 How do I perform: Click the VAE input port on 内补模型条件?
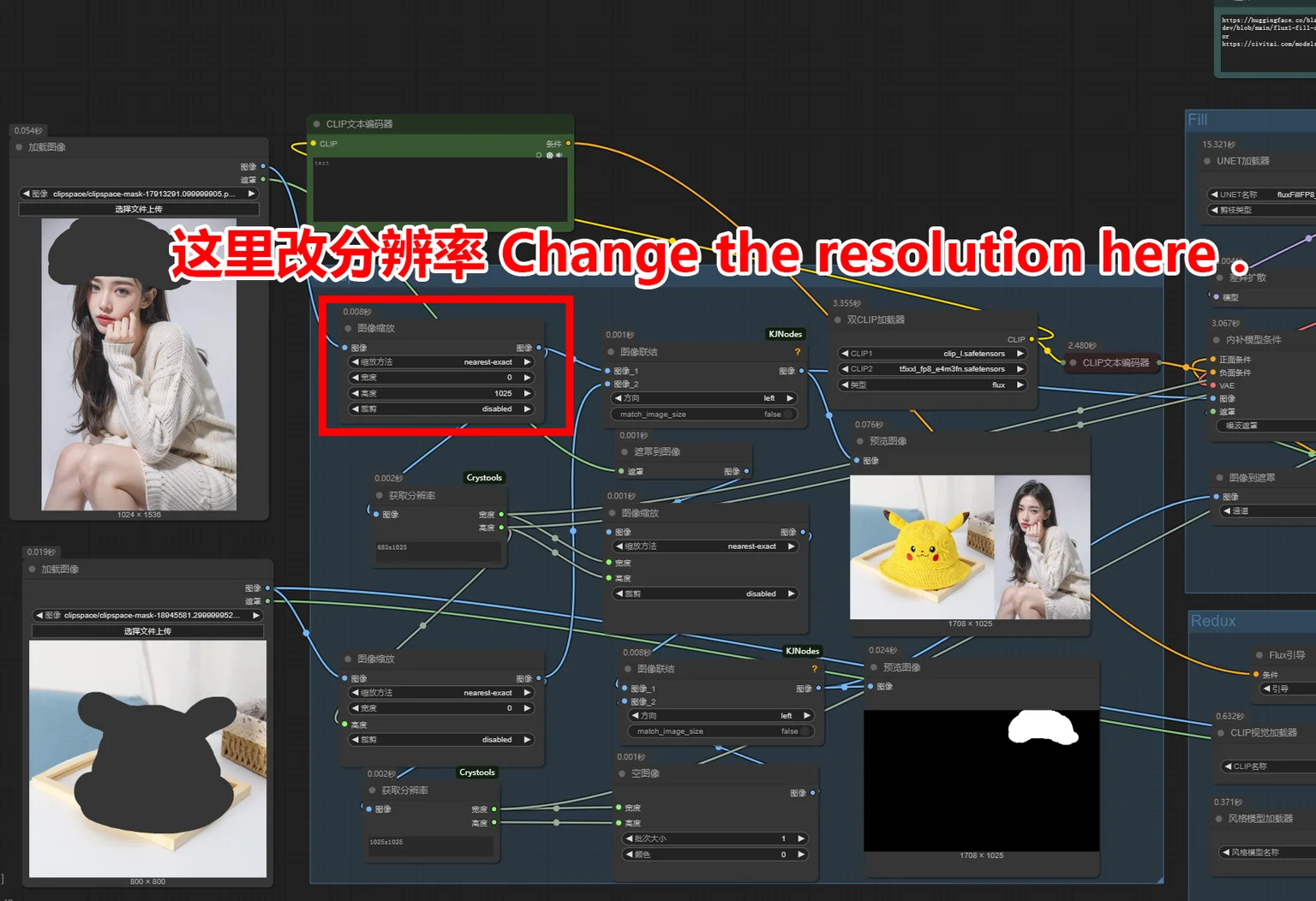click(1213, 385)
